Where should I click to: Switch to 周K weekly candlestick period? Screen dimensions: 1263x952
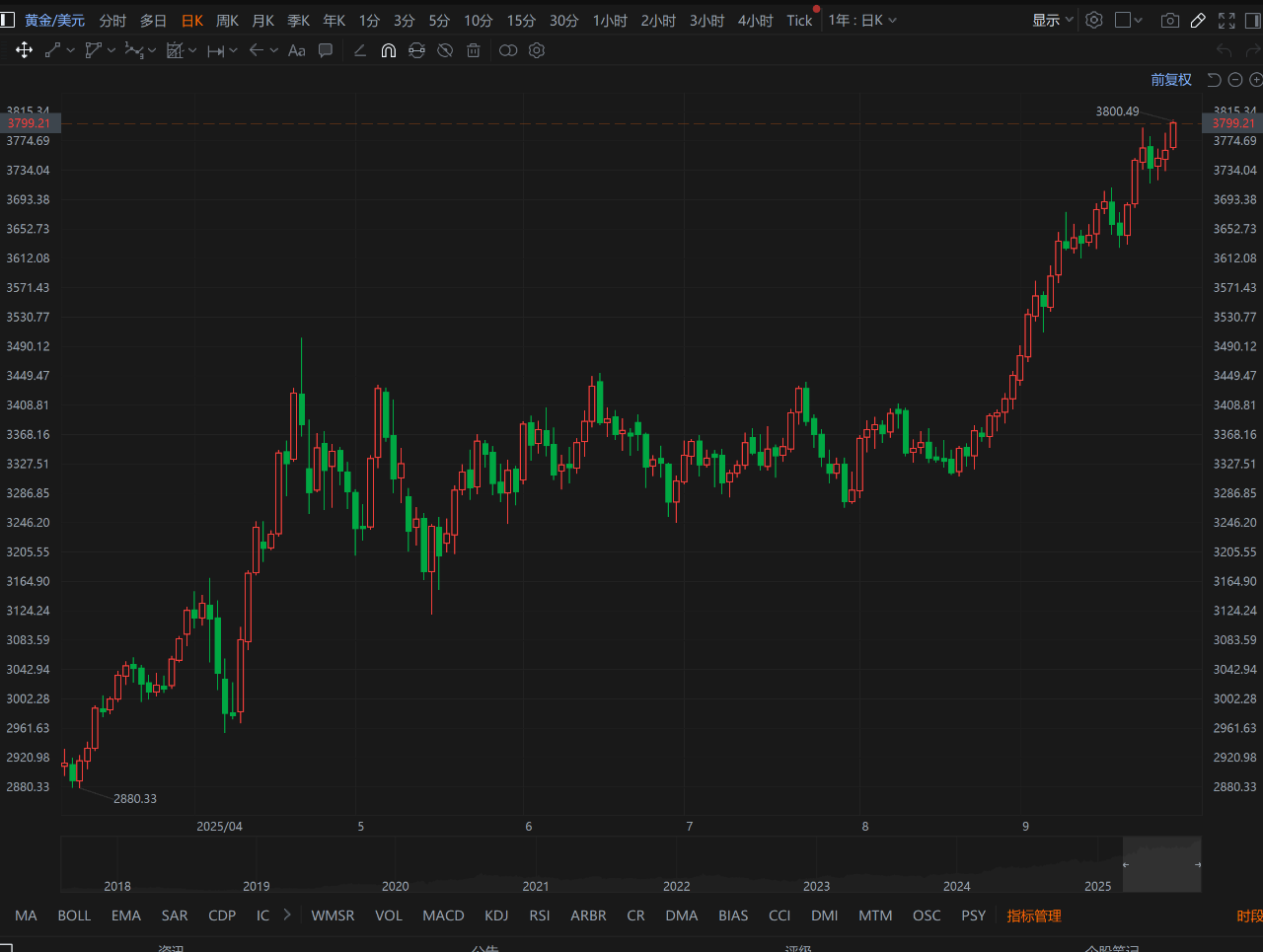pos(227,20)
